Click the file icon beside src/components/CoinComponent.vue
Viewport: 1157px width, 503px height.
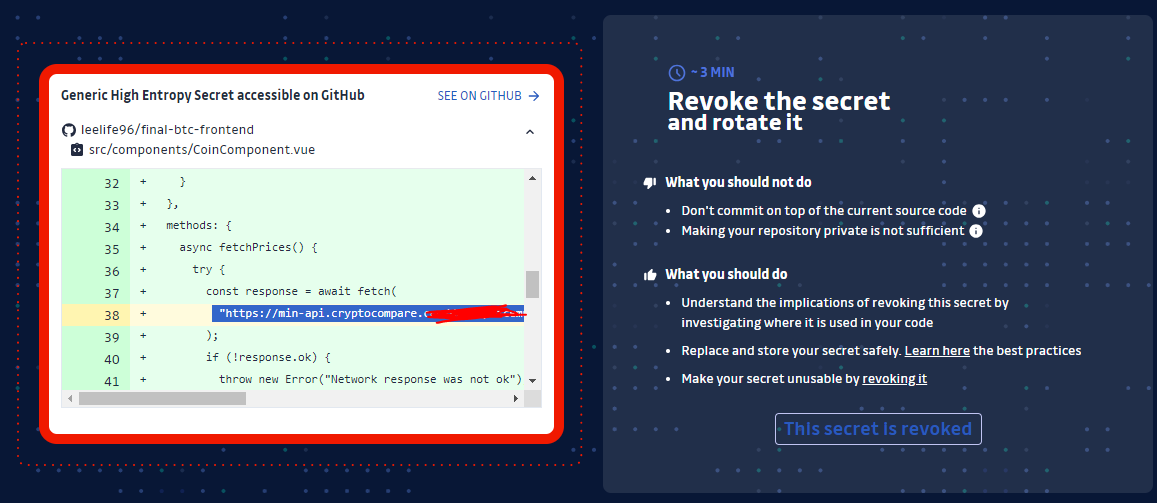(x=77, y=150)
